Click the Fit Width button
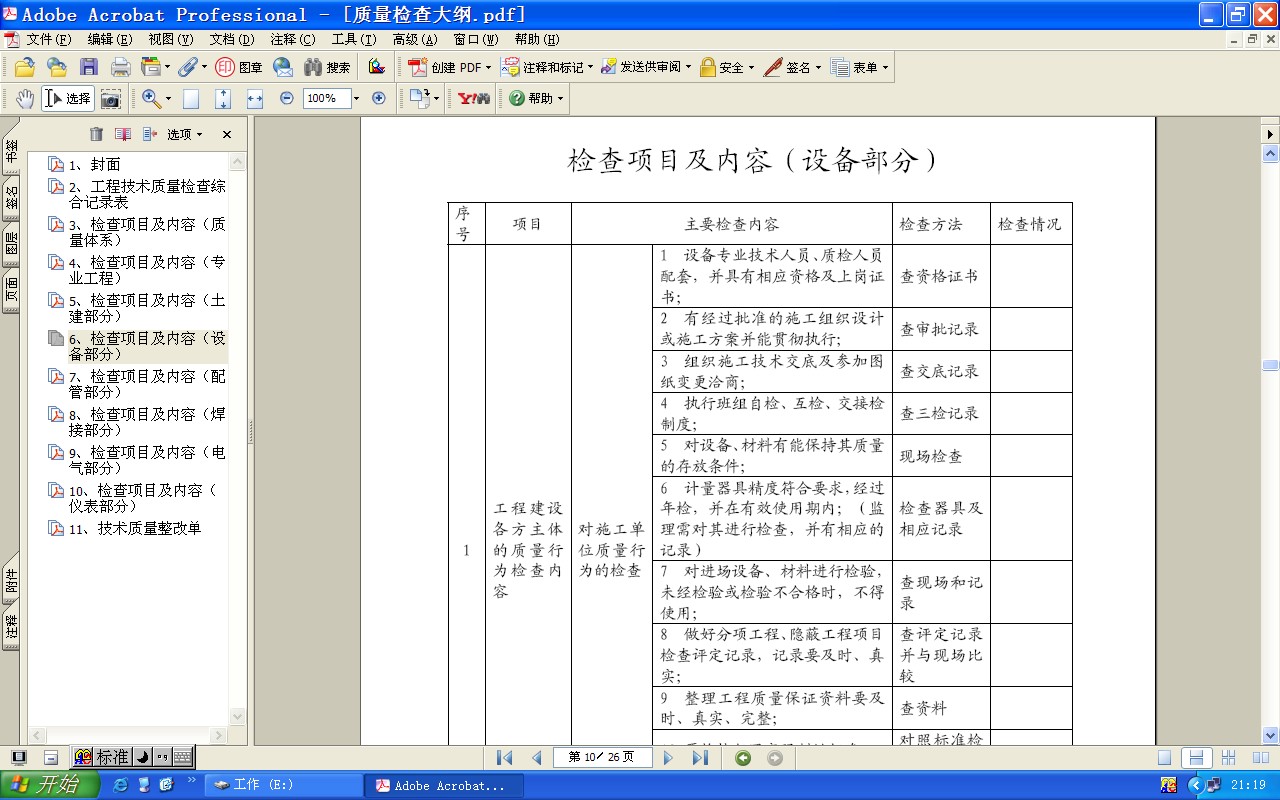 pos(255,98)
